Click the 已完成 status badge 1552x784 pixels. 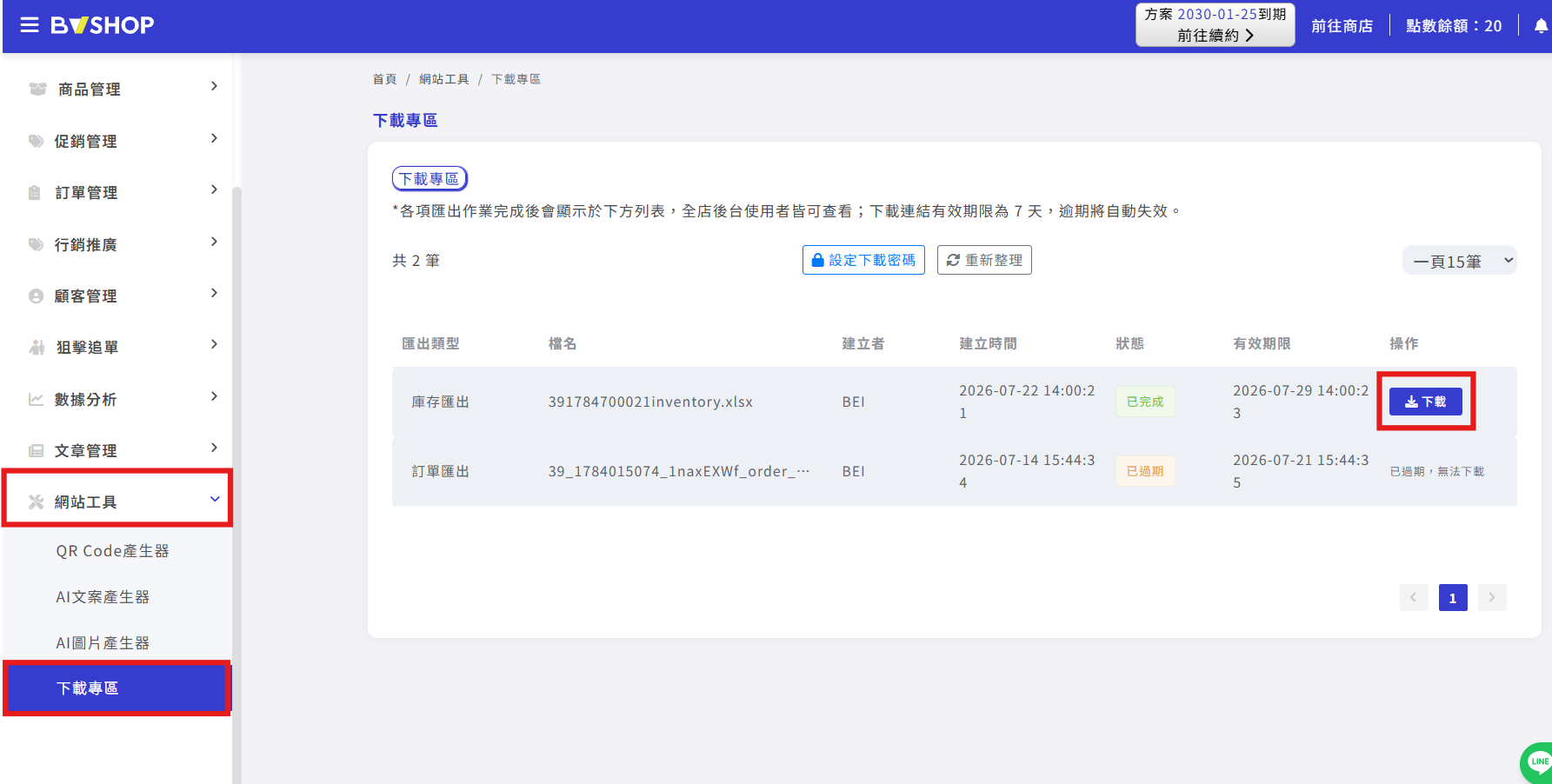[x=1145, y=402]
